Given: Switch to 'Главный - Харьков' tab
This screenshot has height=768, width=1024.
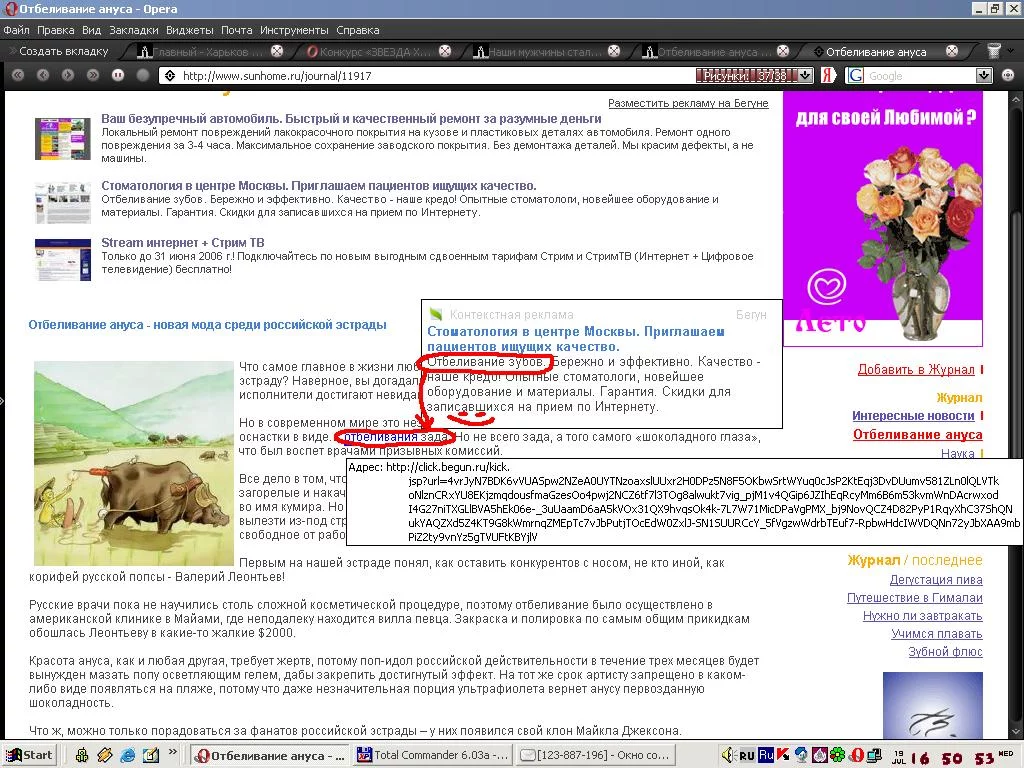Looking at the screenshot, I should [x=208, y=52].
